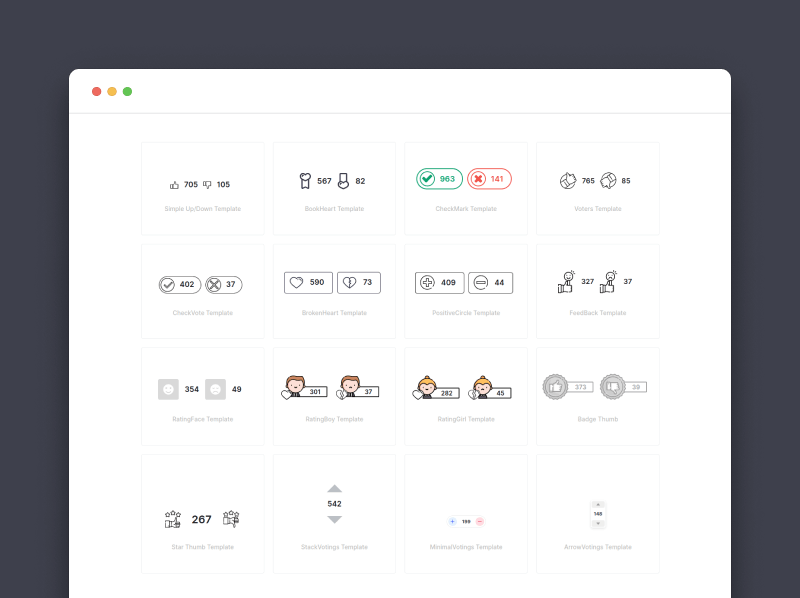800x598 pixels.
Task: Click the thumbs-up icon beside 705
Action: pos(174,185)
